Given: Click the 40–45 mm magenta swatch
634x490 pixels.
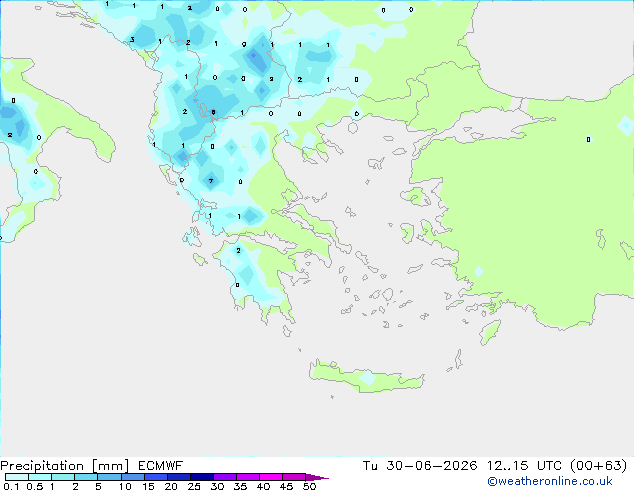Looking at the screenshot, I should coord(271,477).
